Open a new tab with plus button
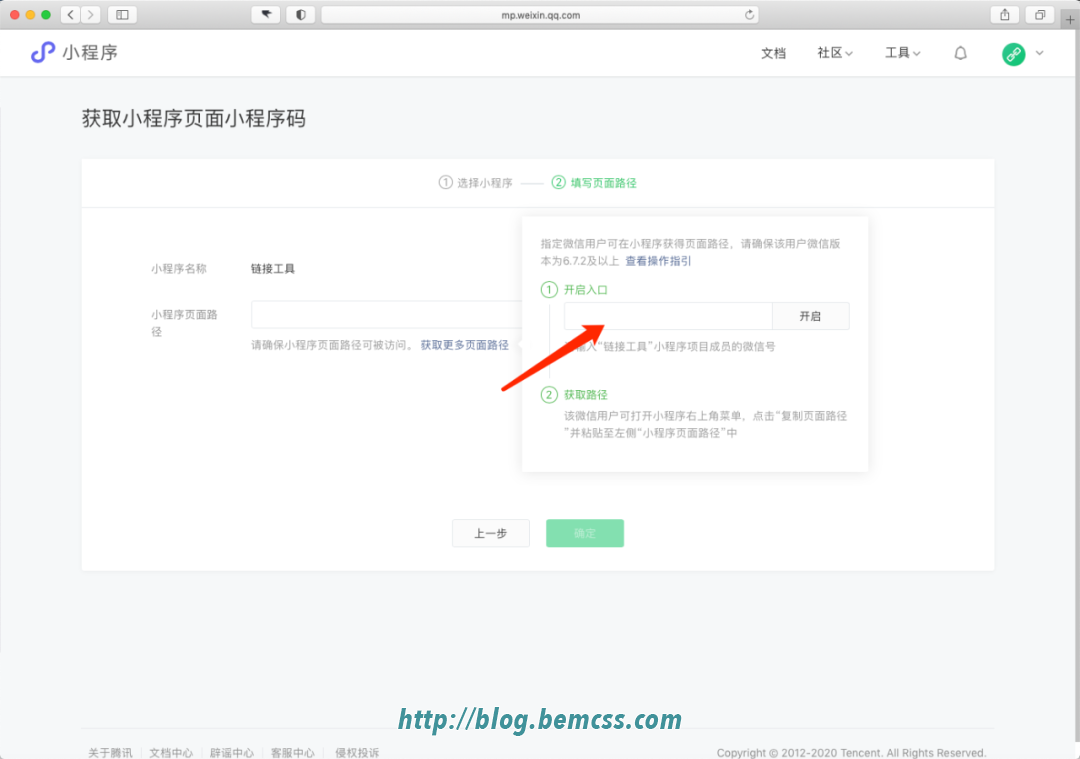The height and width of the screenshot is (759, 1080). 1070,18
